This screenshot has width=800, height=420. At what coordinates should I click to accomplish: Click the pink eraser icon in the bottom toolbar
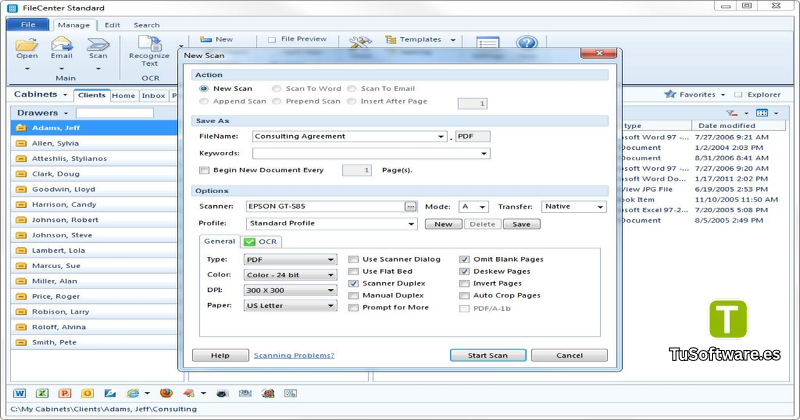189,393
